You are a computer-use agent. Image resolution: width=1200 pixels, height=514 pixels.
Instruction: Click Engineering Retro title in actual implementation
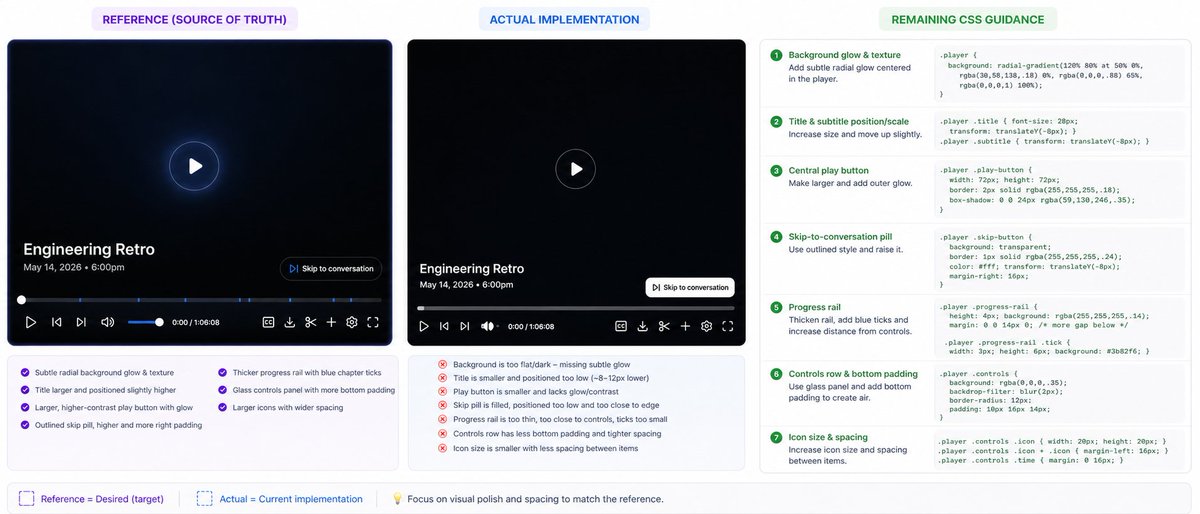[x=472, y=269]
